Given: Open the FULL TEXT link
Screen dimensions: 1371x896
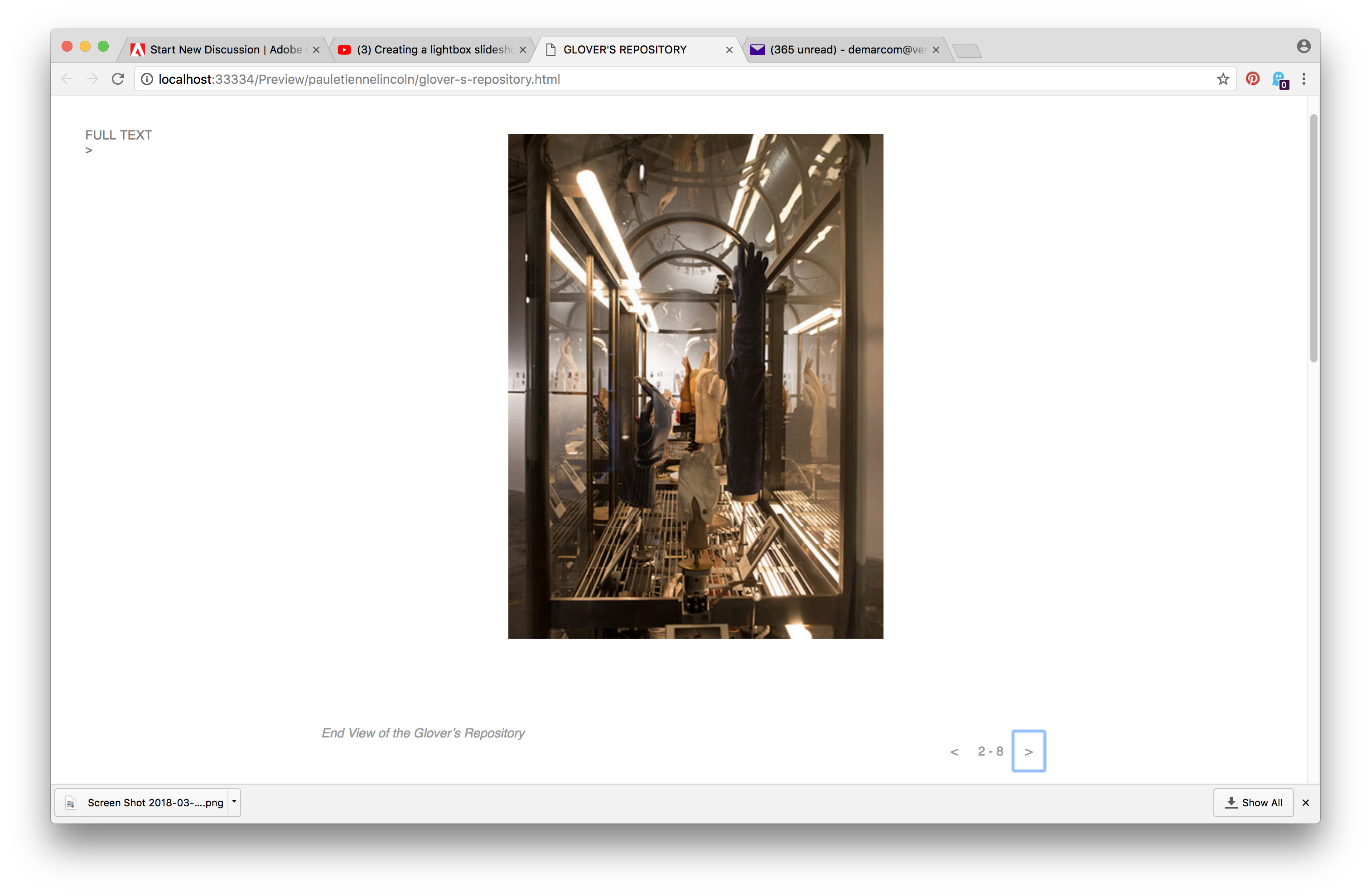Looking at the screenshot, I should click(119, 135).
